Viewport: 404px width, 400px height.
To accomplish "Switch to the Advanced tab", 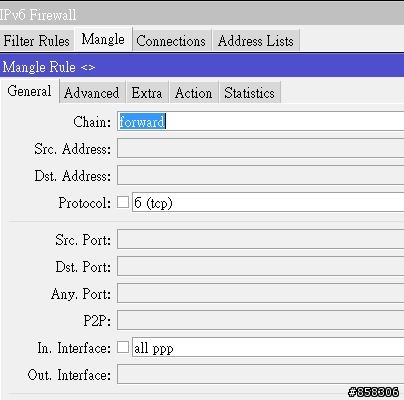I will [92, 92].
